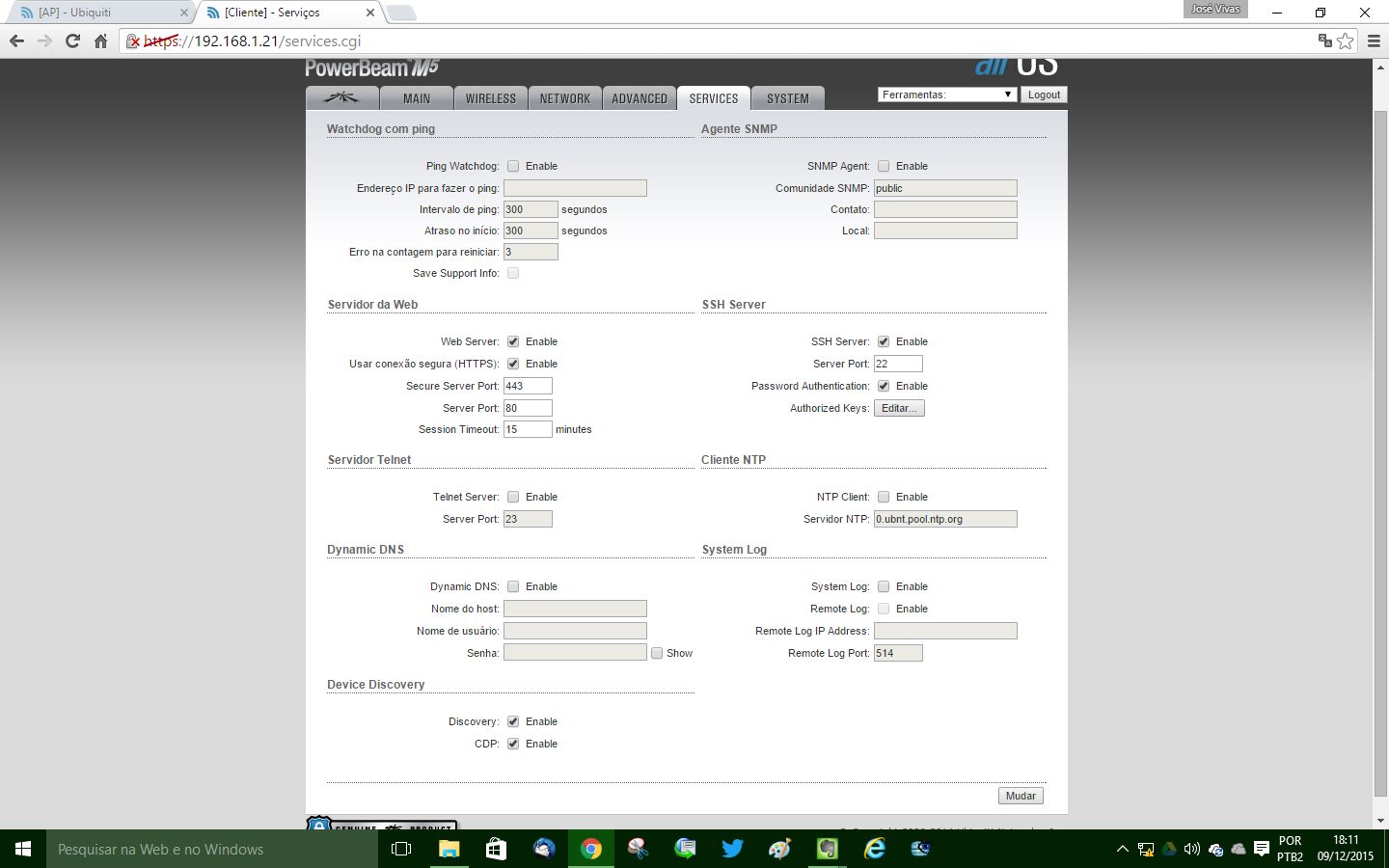Switch to the WIRELESS tab
Screen dimensions: 1389x868
[491, 98]
